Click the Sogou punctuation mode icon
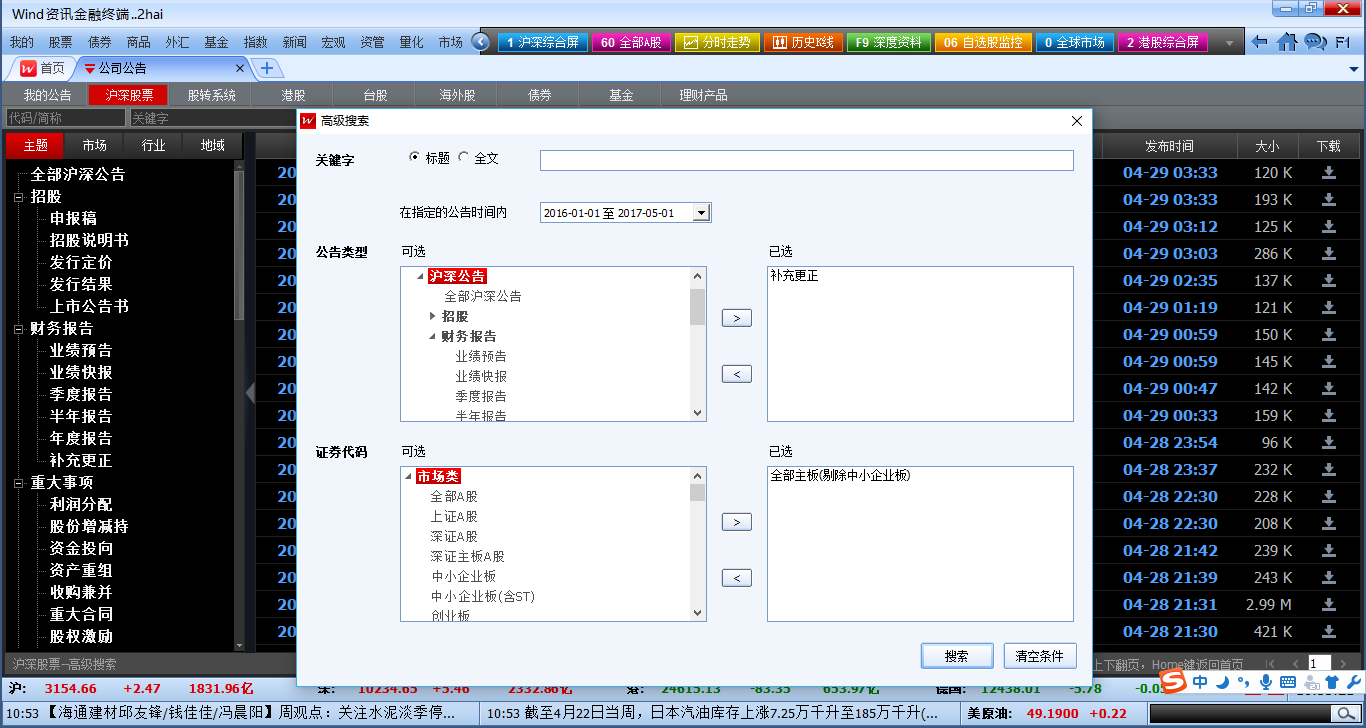Image resolution: width=1366 pixels, height=728 pixels. click(x=1243, y=683)
